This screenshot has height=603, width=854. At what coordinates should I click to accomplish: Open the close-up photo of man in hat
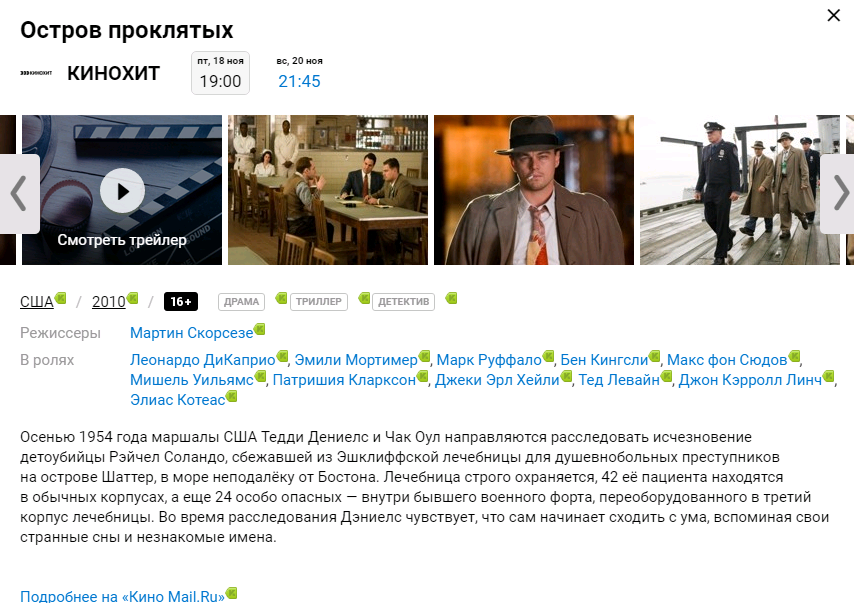[x=534, y=190]
